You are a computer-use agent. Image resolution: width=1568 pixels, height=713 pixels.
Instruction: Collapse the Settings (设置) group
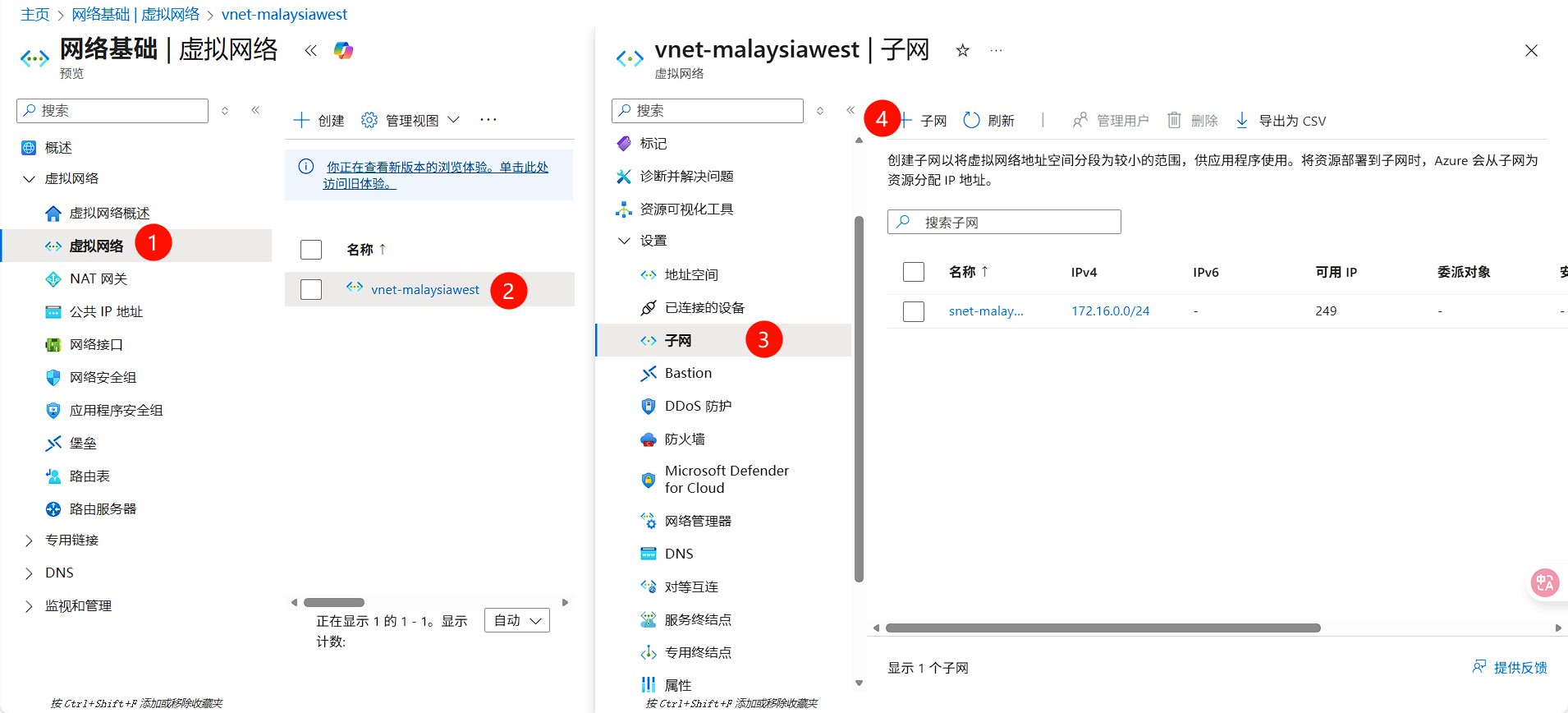624,241
